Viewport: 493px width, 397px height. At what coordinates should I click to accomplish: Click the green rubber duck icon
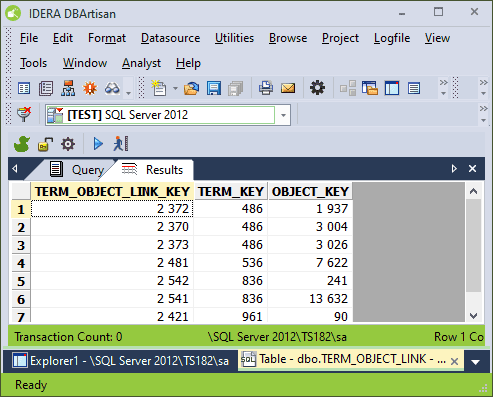pos(22,144)
